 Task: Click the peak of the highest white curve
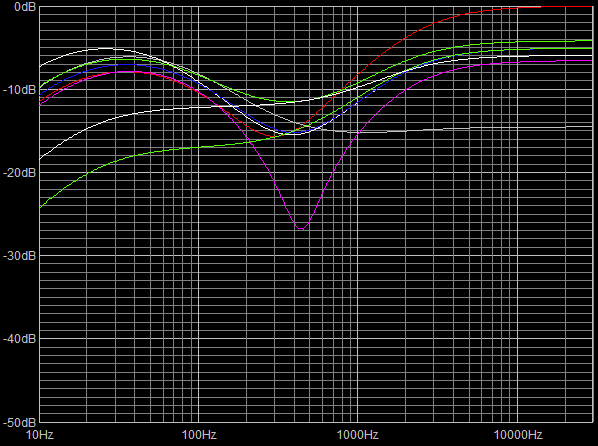[x=105, y=48]
